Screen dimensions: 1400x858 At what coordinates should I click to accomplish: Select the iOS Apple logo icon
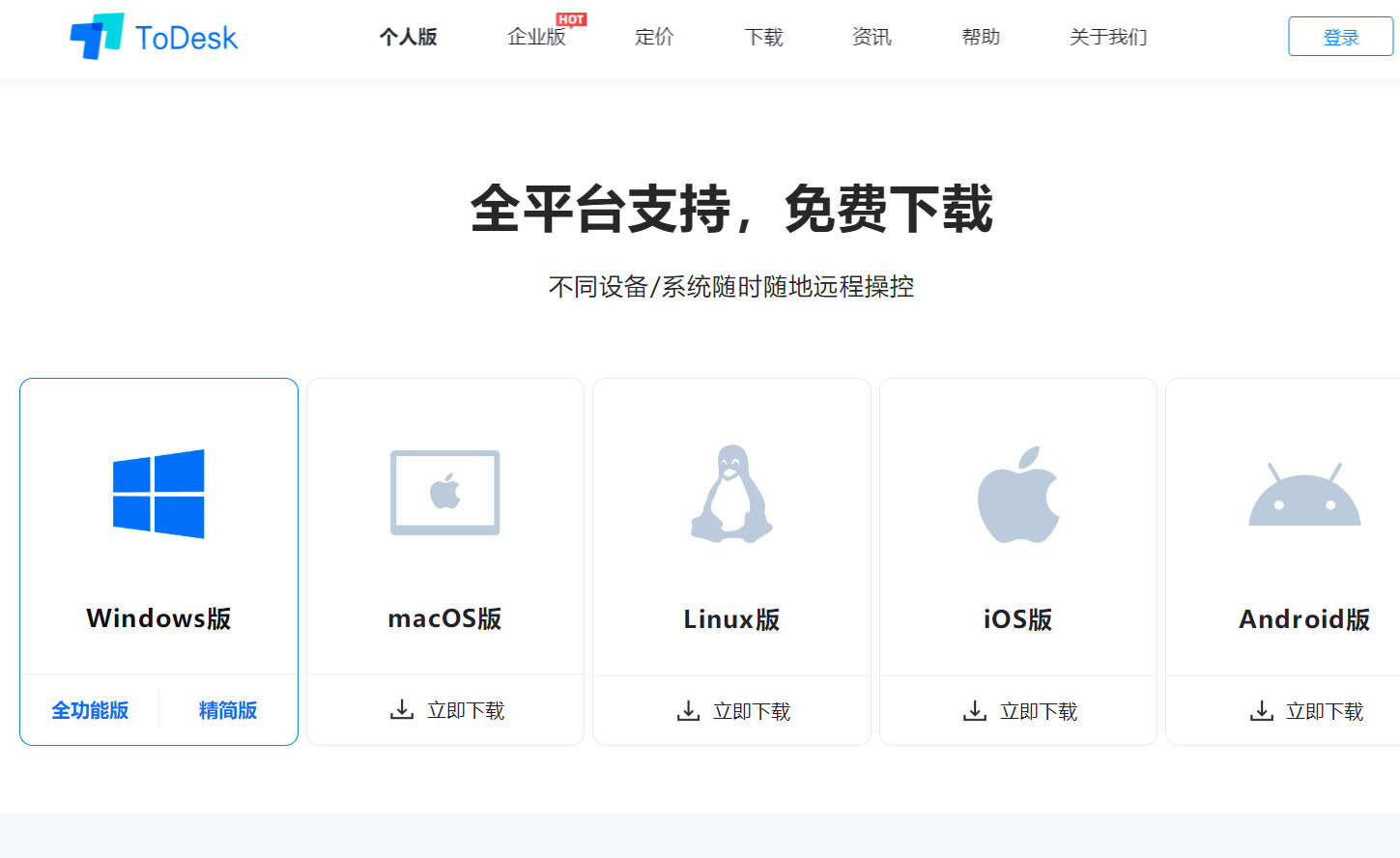point(1018,494)
